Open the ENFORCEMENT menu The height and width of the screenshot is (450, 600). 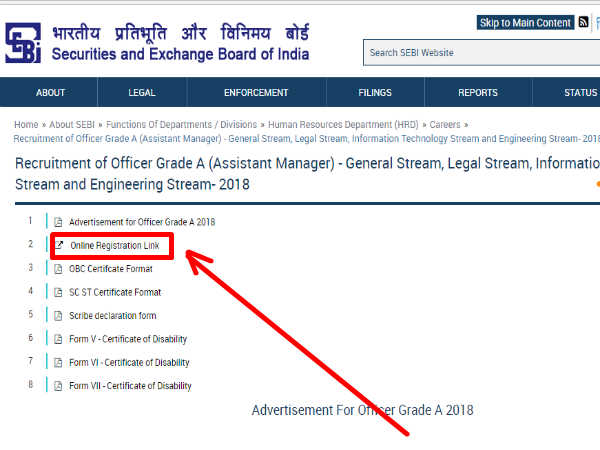[256, 93]
